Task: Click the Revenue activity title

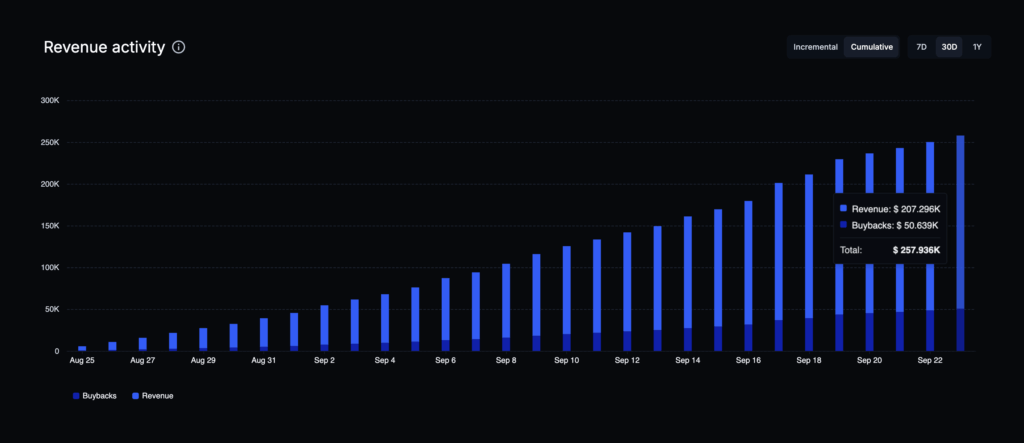Action: [x=104, y=47]
